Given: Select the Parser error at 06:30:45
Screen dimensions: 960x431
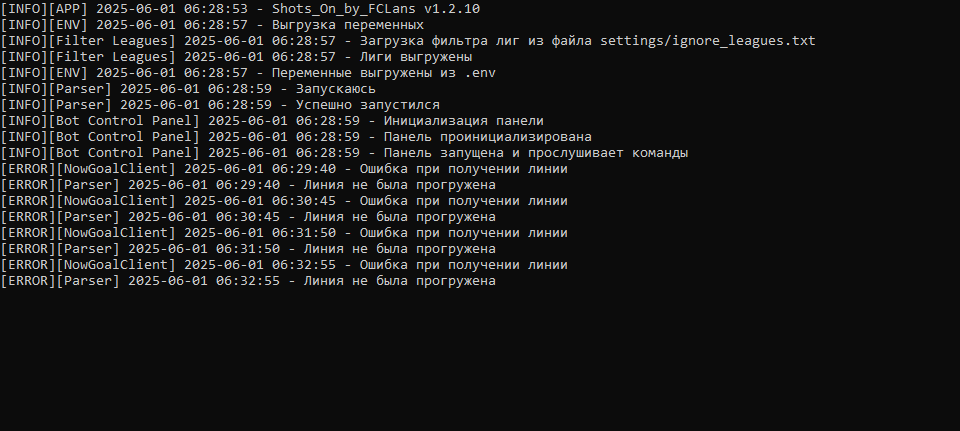Looking at the screenshot, I should [248, 217].
